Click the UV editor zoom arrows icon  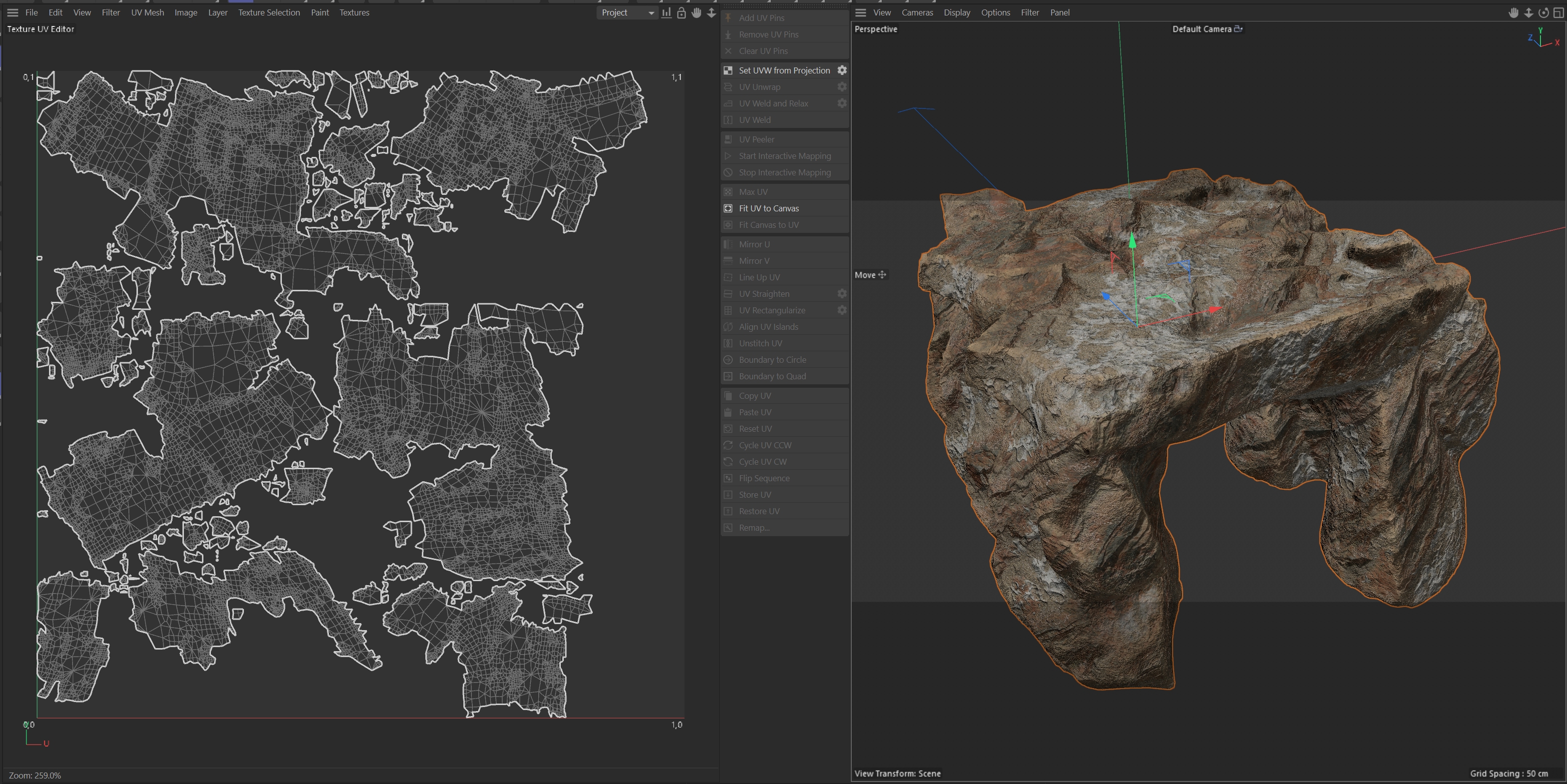pos(711,13)
